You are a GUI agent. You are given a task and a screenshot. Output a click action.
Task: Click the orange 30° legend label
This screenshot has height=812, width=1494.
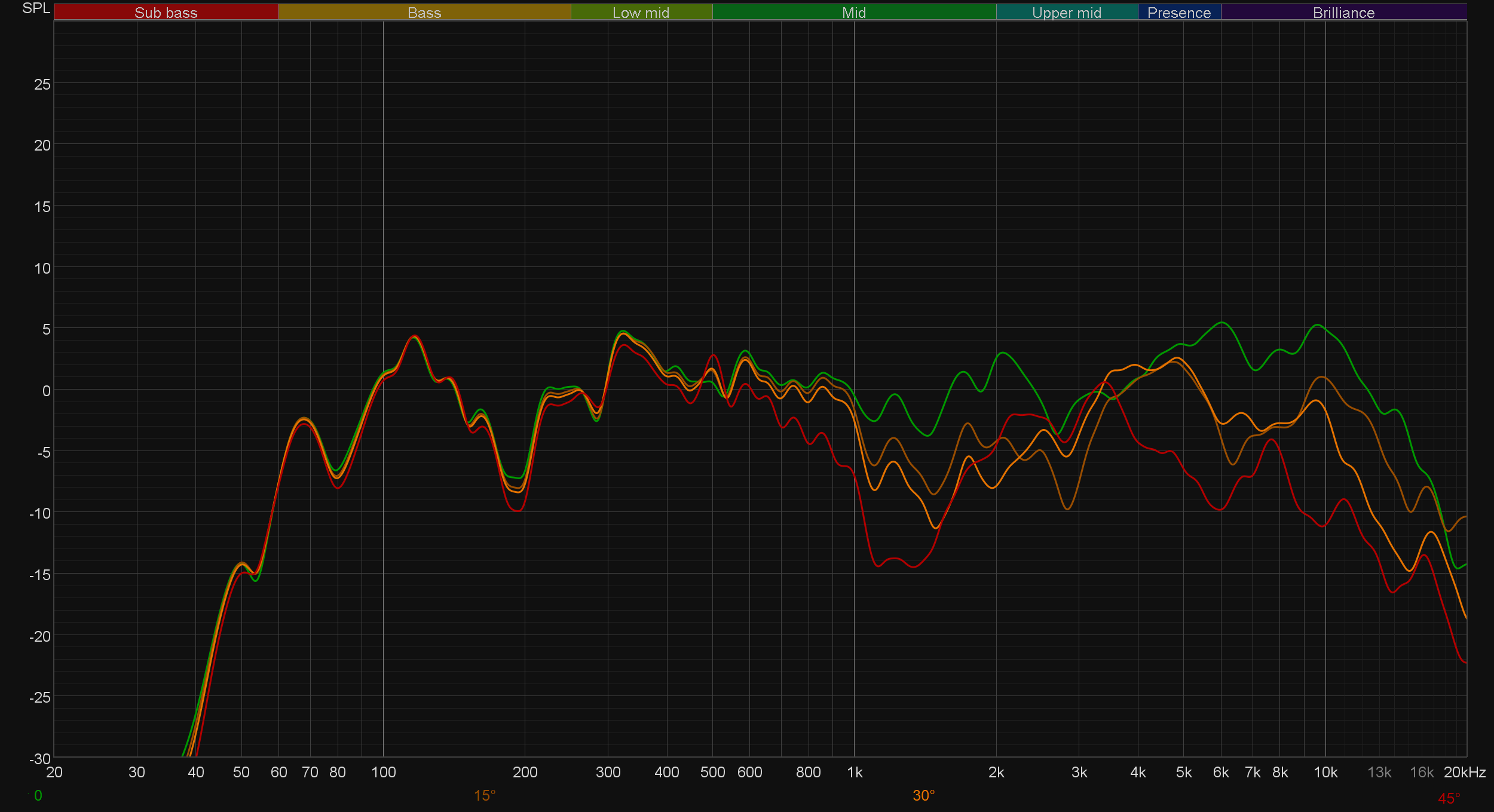[x=923, y=795]
